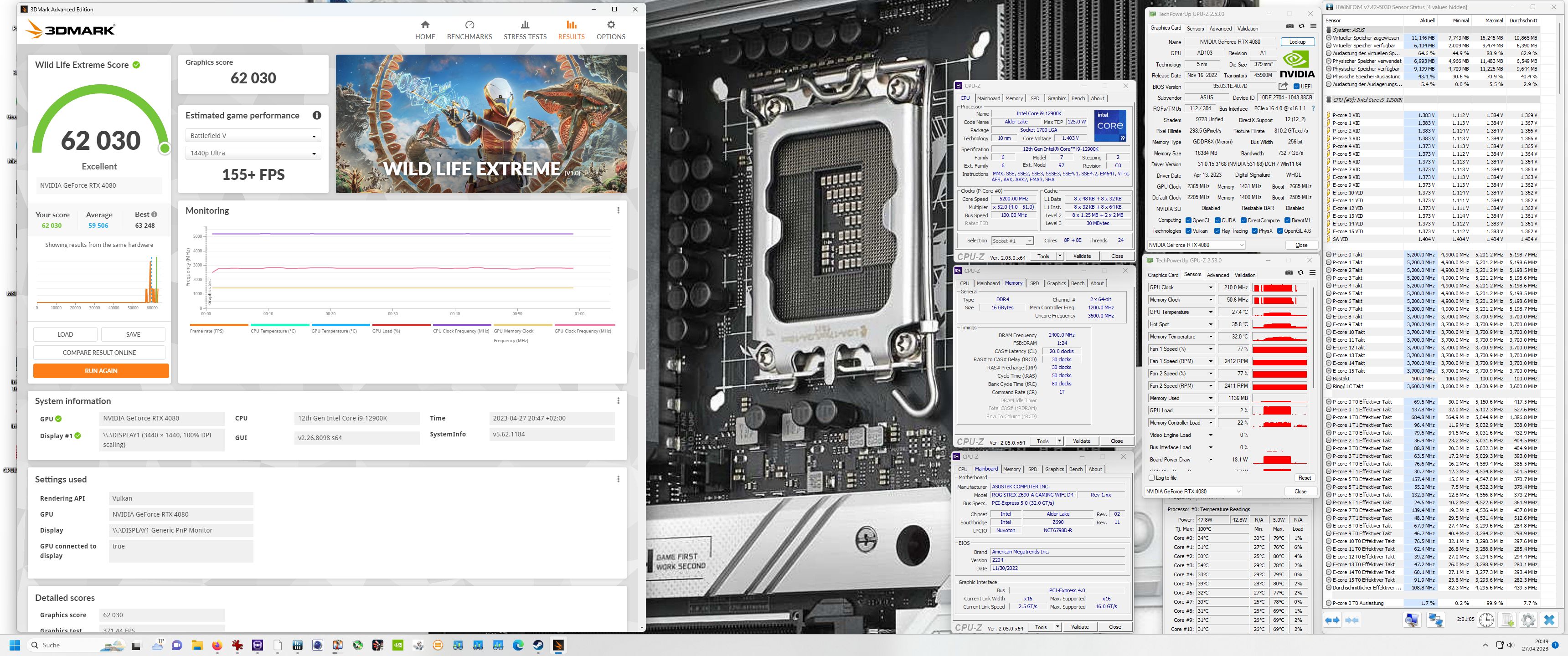Click Reset button in GPU-Z Sensors window

pyautogui.click(x=1305, y=478)
